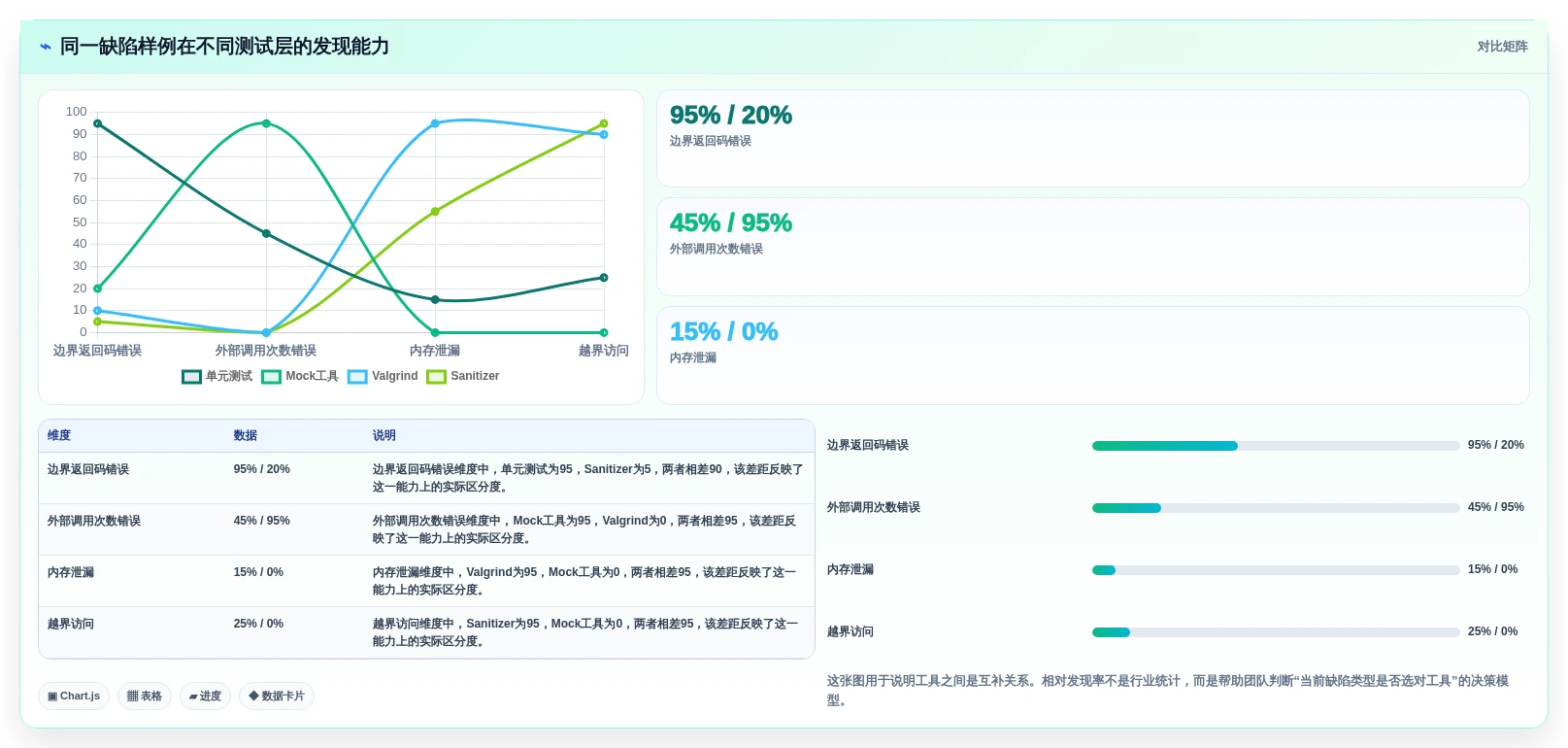Click the 进度 tag button
This screenshot has width=1568, height=748.
coord(205,697)
